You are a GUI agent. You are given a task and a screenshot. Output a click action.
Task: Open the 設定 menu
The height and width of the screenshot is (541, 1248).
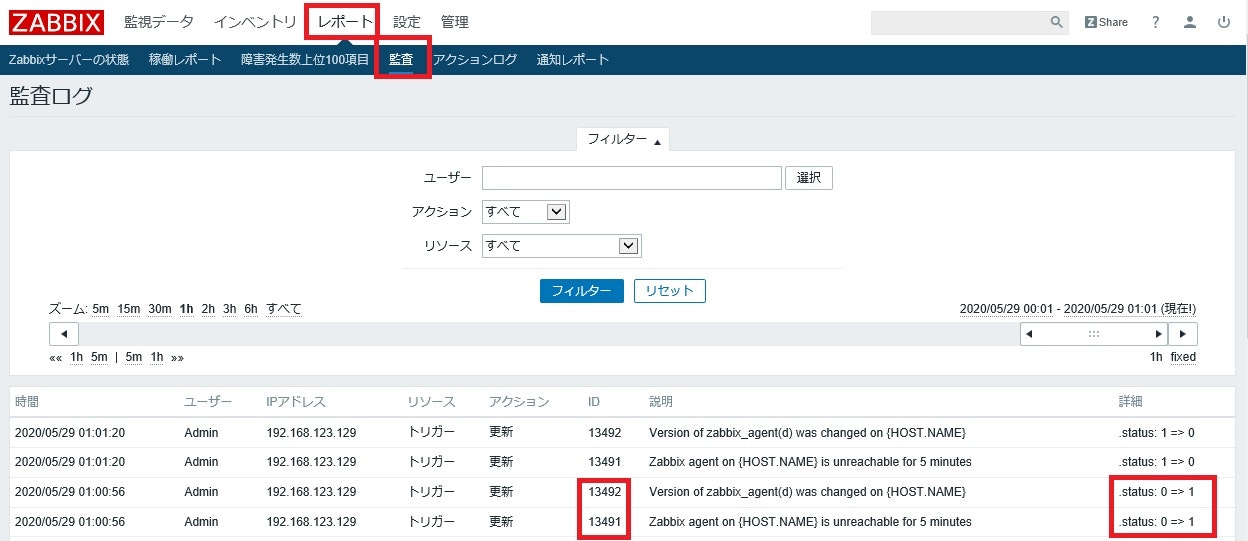[x=407, y=22]
